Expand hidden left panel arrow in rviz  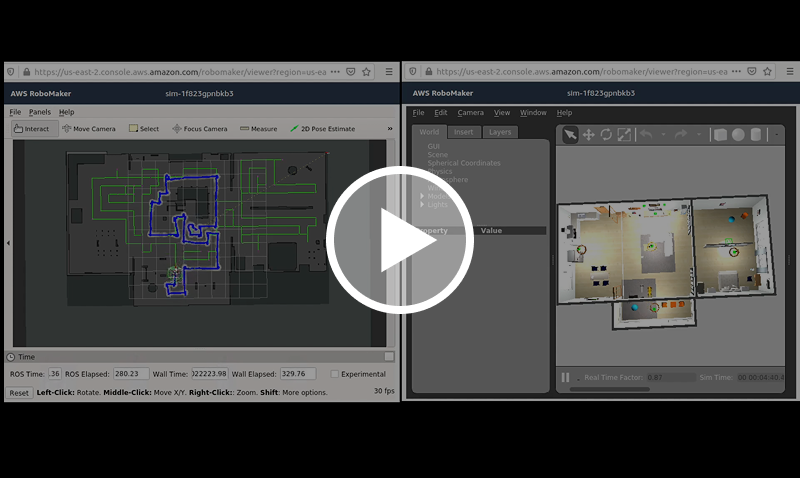[8, 243]
